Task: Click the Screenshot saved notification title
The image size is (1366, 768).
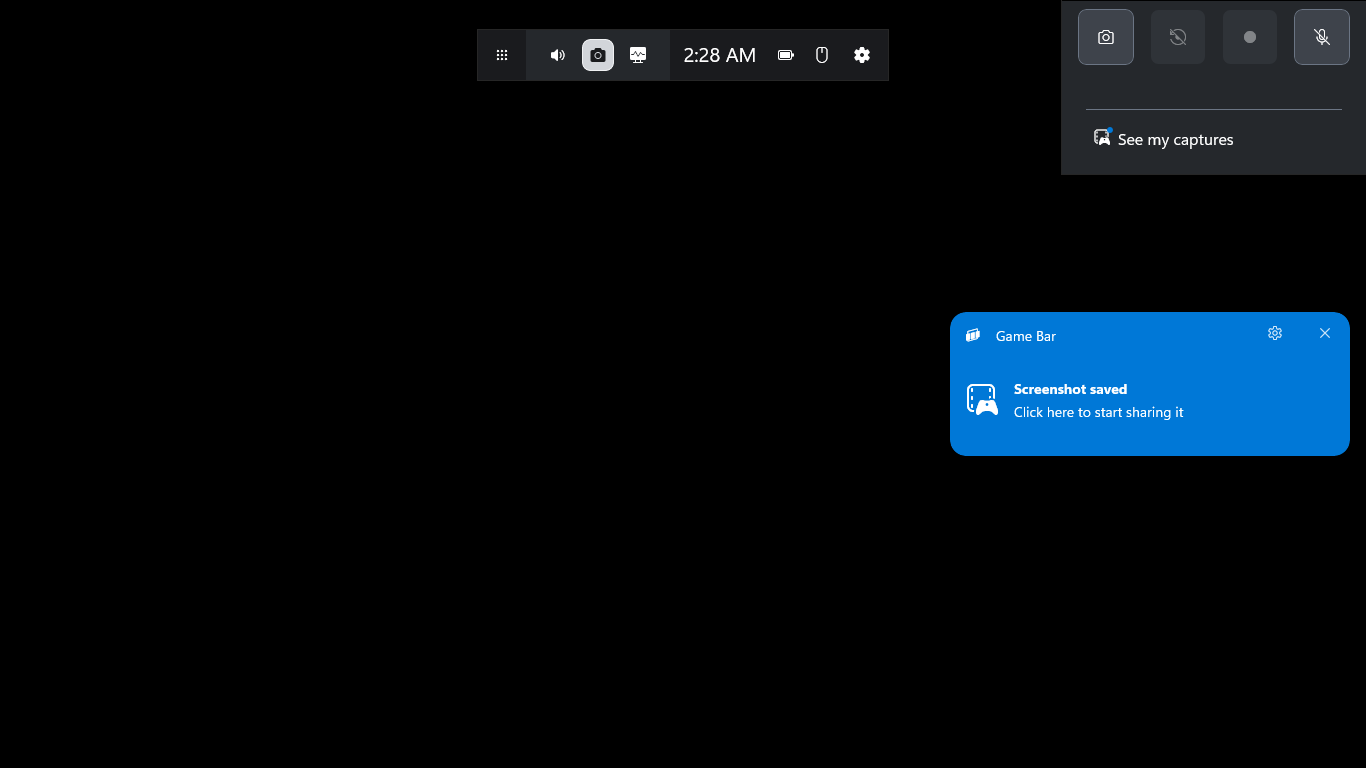Action: click(1070, 389)
